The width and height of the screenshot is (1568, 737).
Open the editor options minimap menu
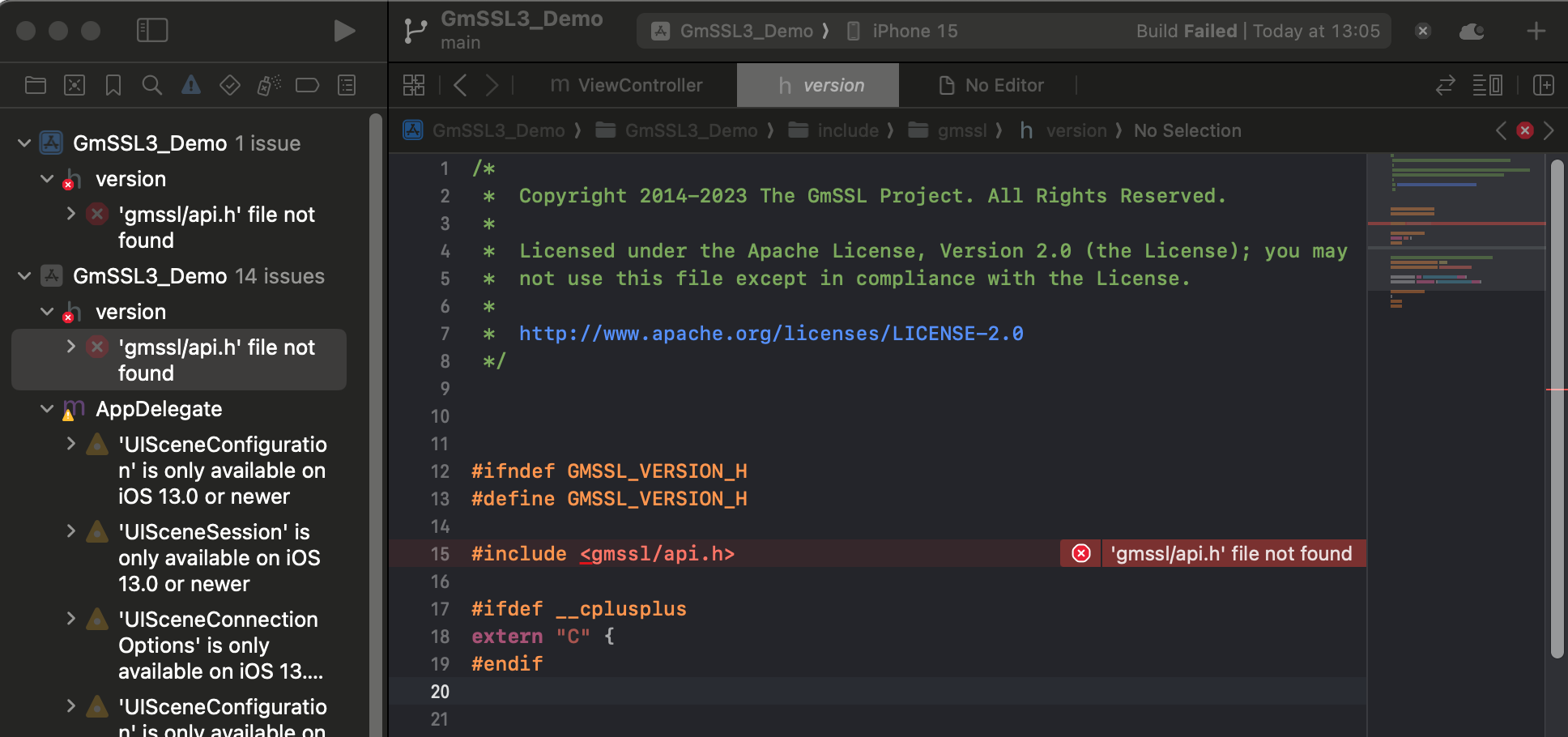click(1487, 85)
